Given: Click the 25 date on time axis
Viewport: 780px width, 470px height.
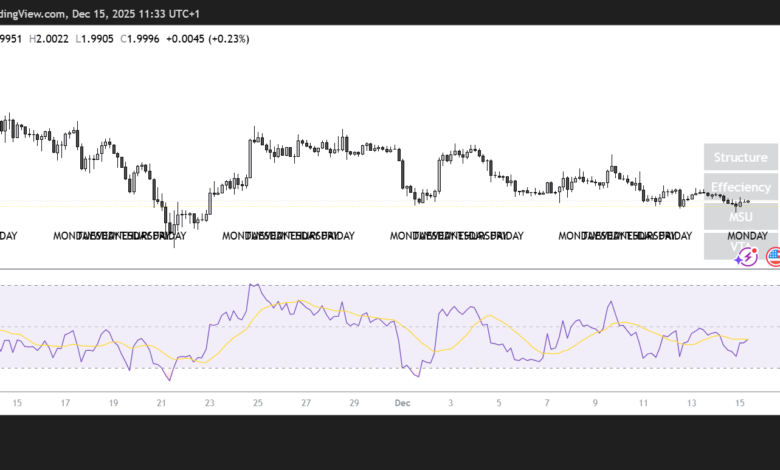Looking at the screenshot, I should tap(258, 403).
